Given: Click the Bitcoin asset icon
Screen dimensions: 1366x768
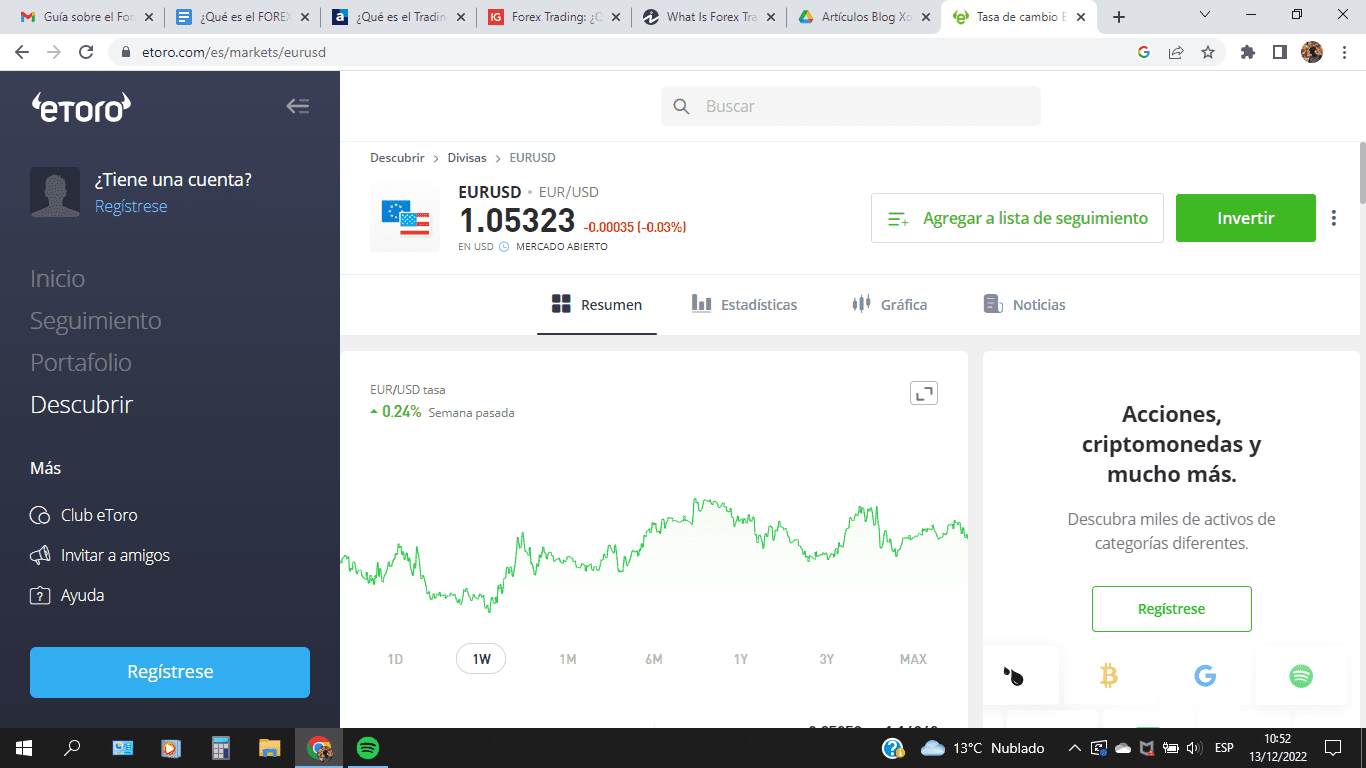Looking at the screenshot, I should click(x=1109, y=677).
